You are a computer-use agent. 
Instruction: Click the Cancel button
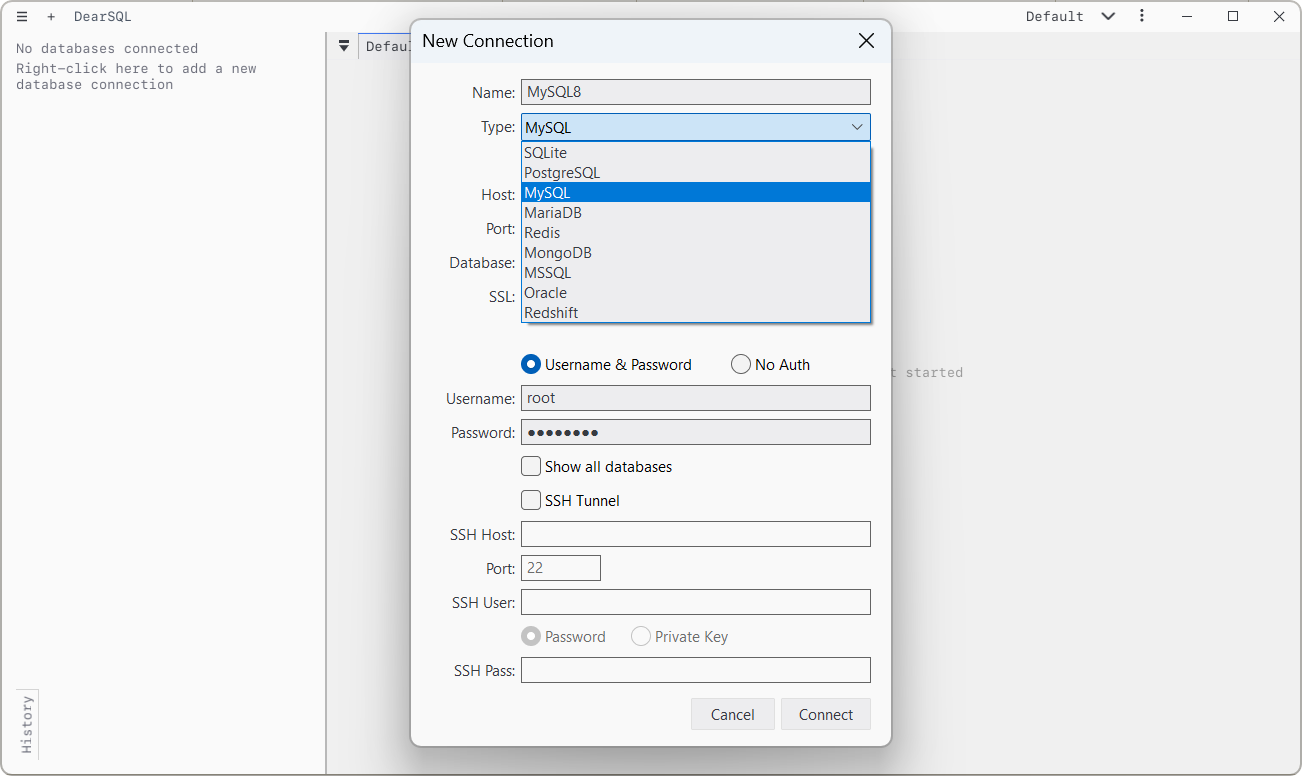click(x=733, y=714)
